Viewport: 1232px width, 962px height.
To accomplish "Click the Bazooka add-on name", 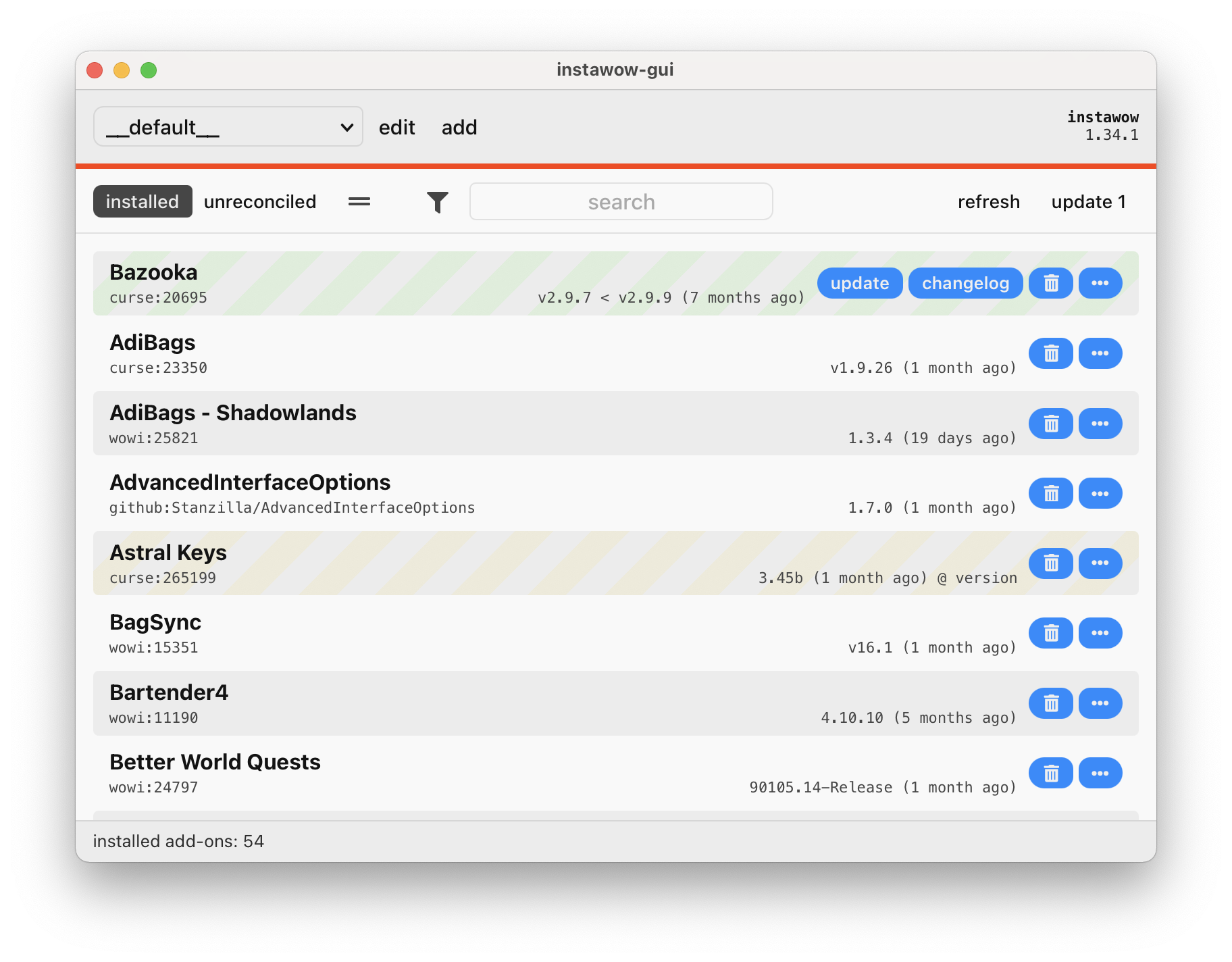I will [x=153, y=272].
